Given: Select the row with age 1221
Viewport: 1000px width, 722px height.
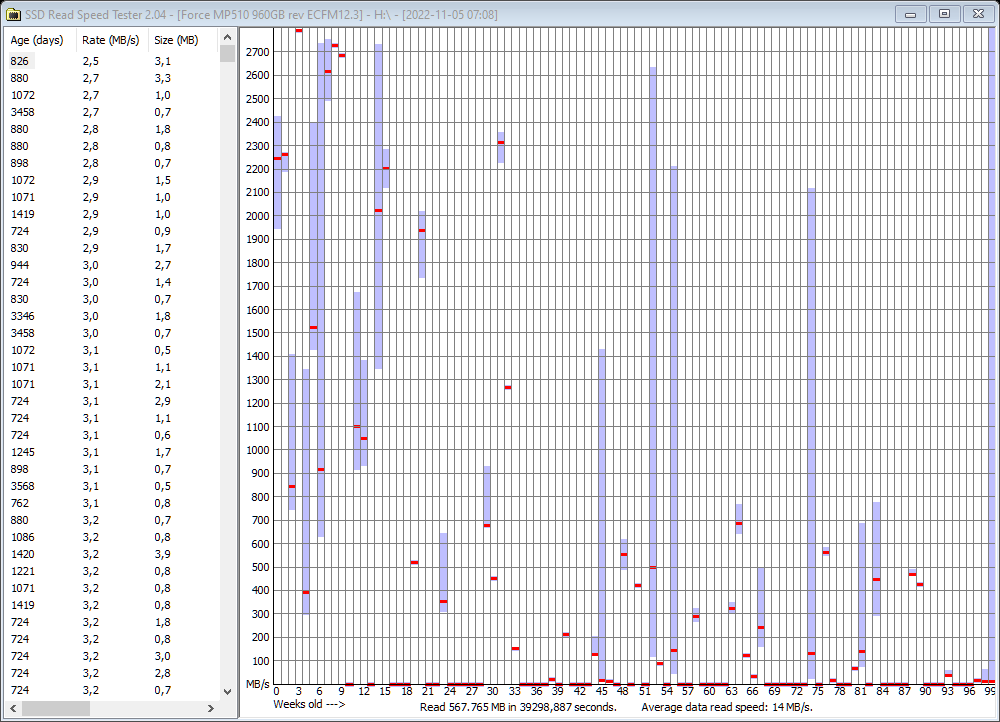Looking at the screenshot, I should click(112, 571).
